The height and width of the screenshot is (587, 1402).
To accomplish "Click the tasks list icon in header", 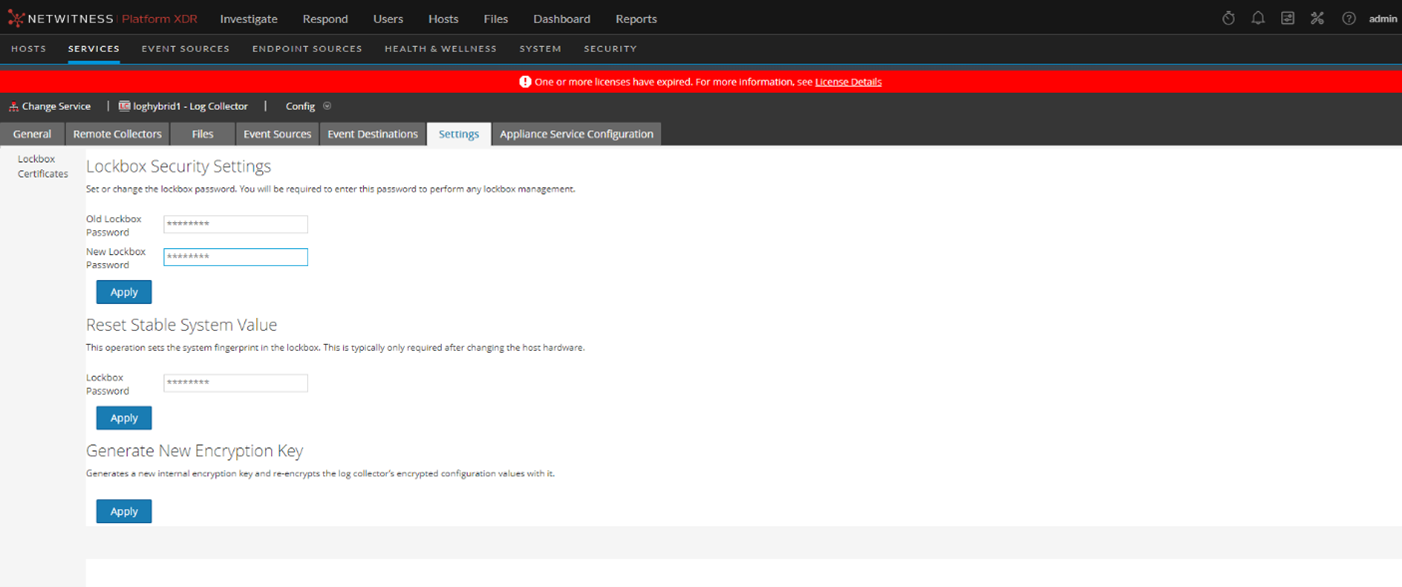I will pos(1288,18).
